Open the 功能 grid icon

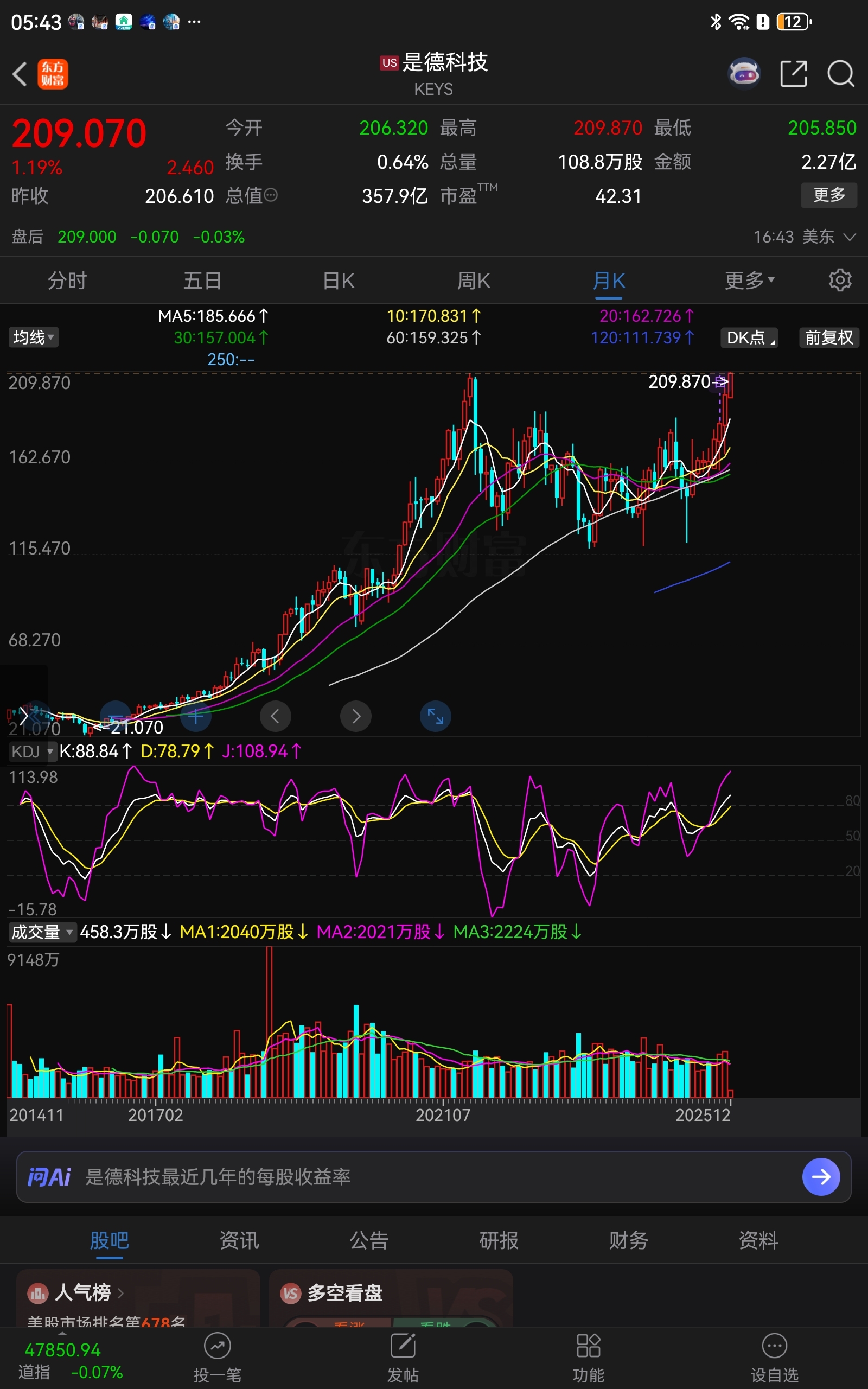589,1346
